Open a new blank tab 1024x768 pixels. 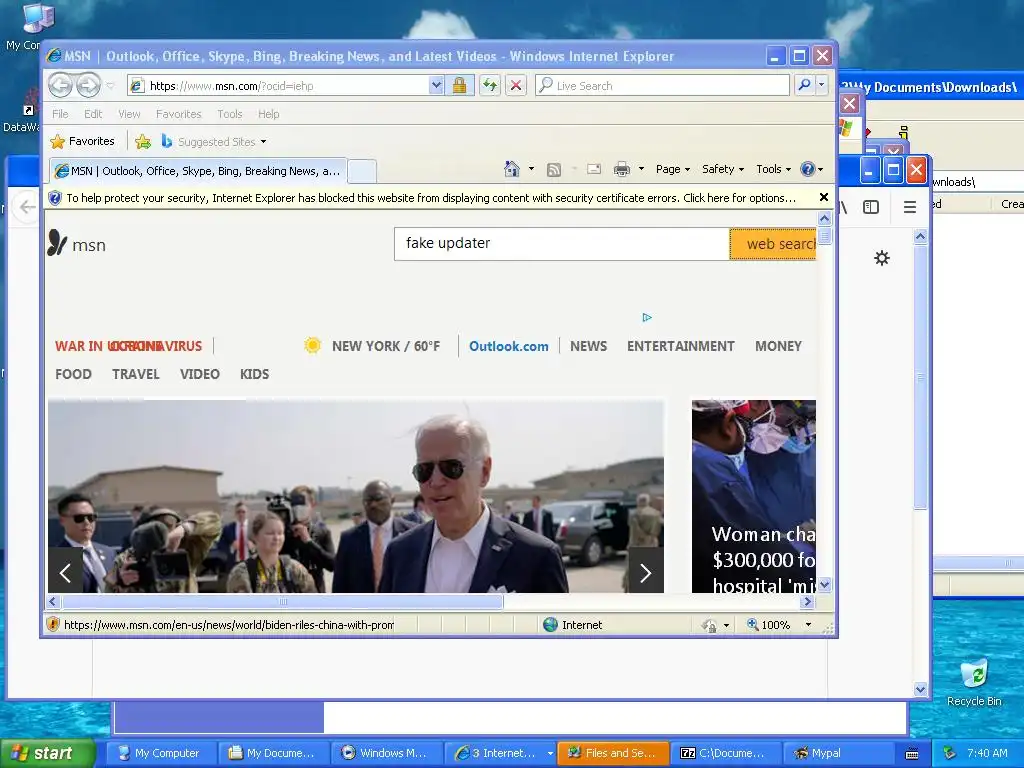tap(362, 171)
